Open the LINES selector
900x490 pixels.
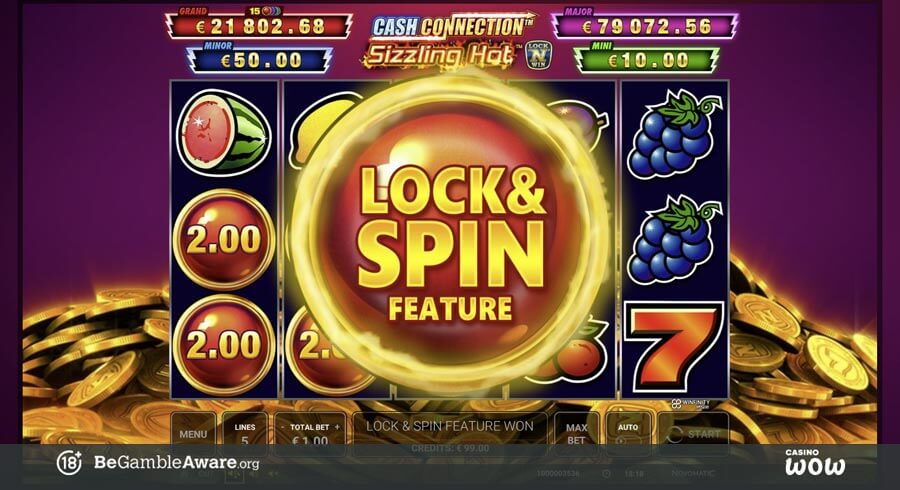point(245,433)
